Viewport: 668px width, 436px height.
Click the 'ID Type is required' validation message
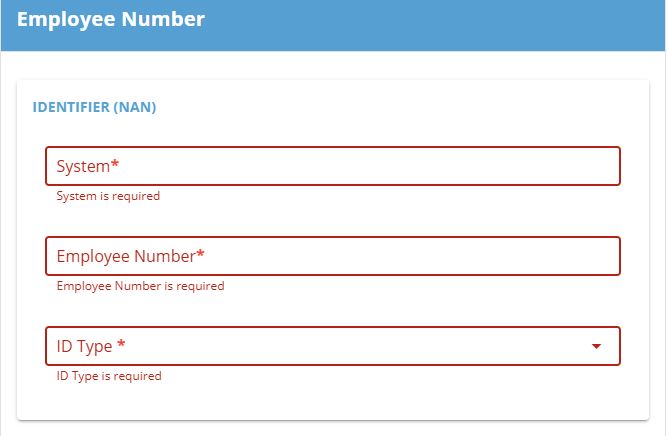pos(109,376)
